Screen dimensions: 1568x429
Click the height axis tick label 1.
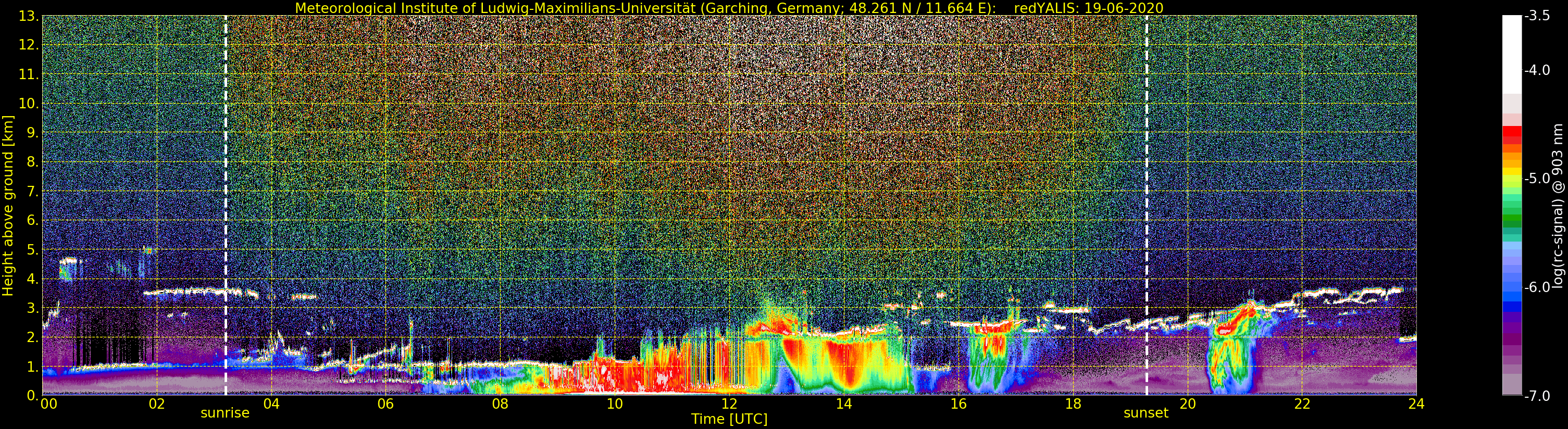pyautogui.click(x=32, y=367)
